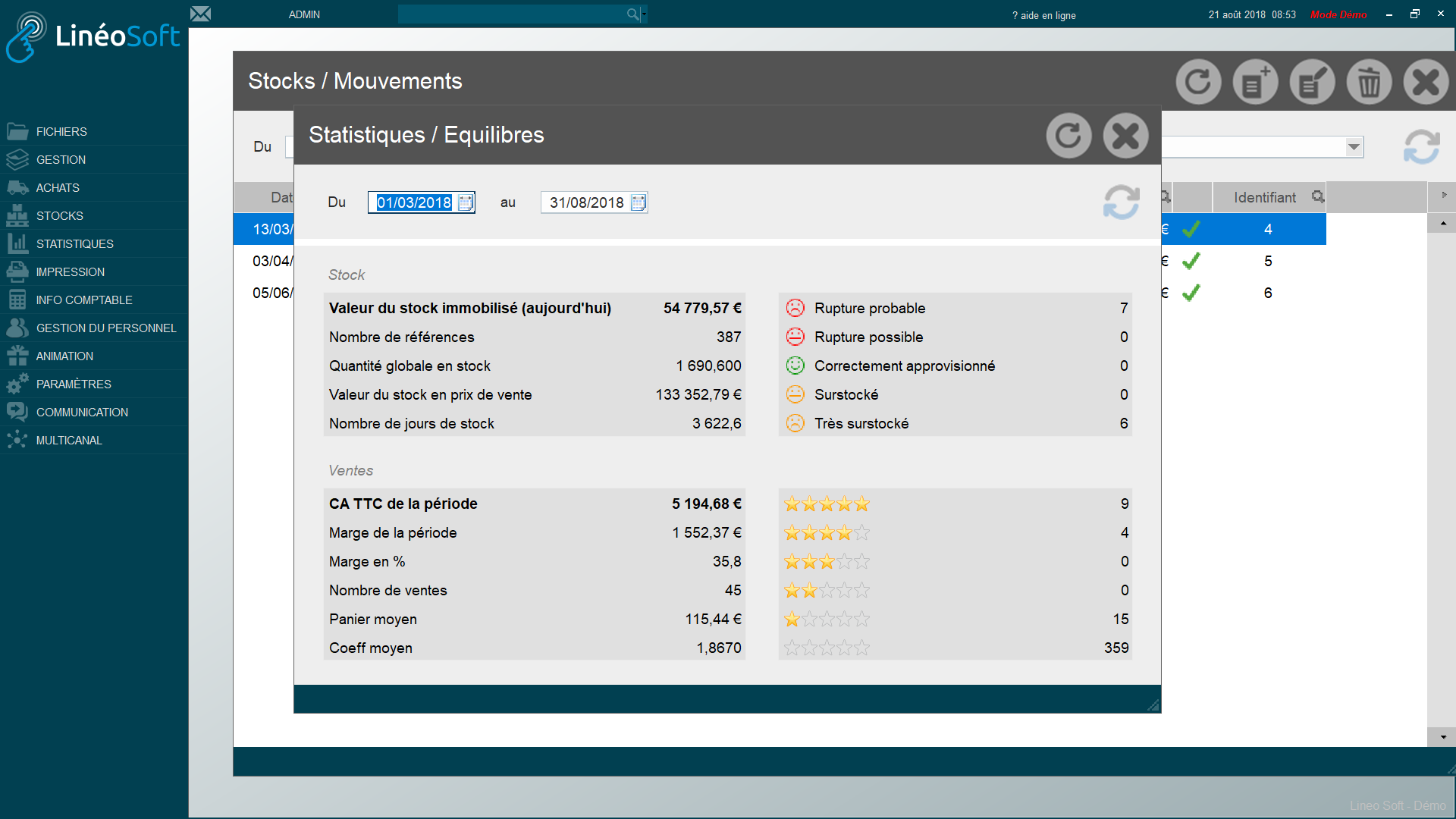Expand the top bar search dropdown arrow
The width and height of the screenshot is (1456, 819).
click(645, 14)
